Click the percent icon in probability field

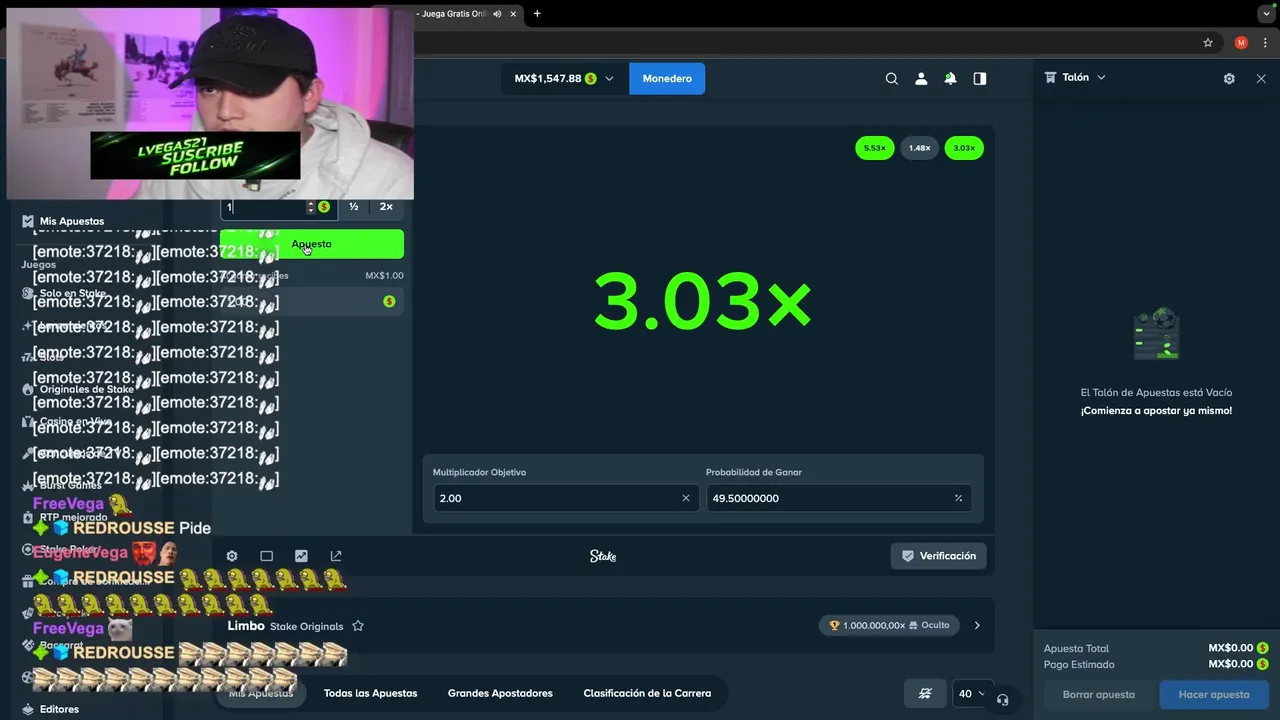[958, 498]
